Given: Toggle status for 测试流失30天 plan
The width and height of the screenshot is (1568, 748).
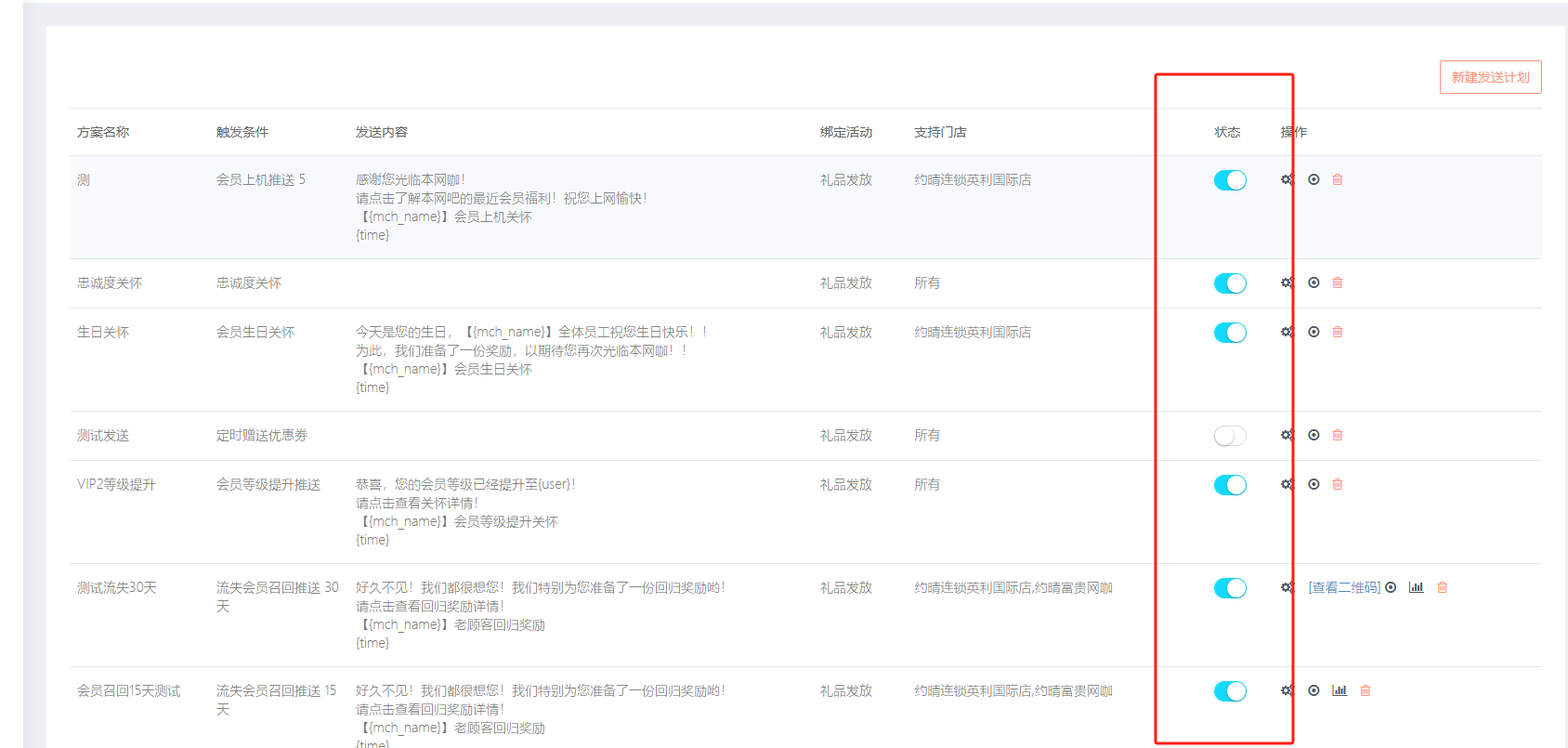Looking at the screenshot, I should pyautogui.click(x=1230, y=588).
